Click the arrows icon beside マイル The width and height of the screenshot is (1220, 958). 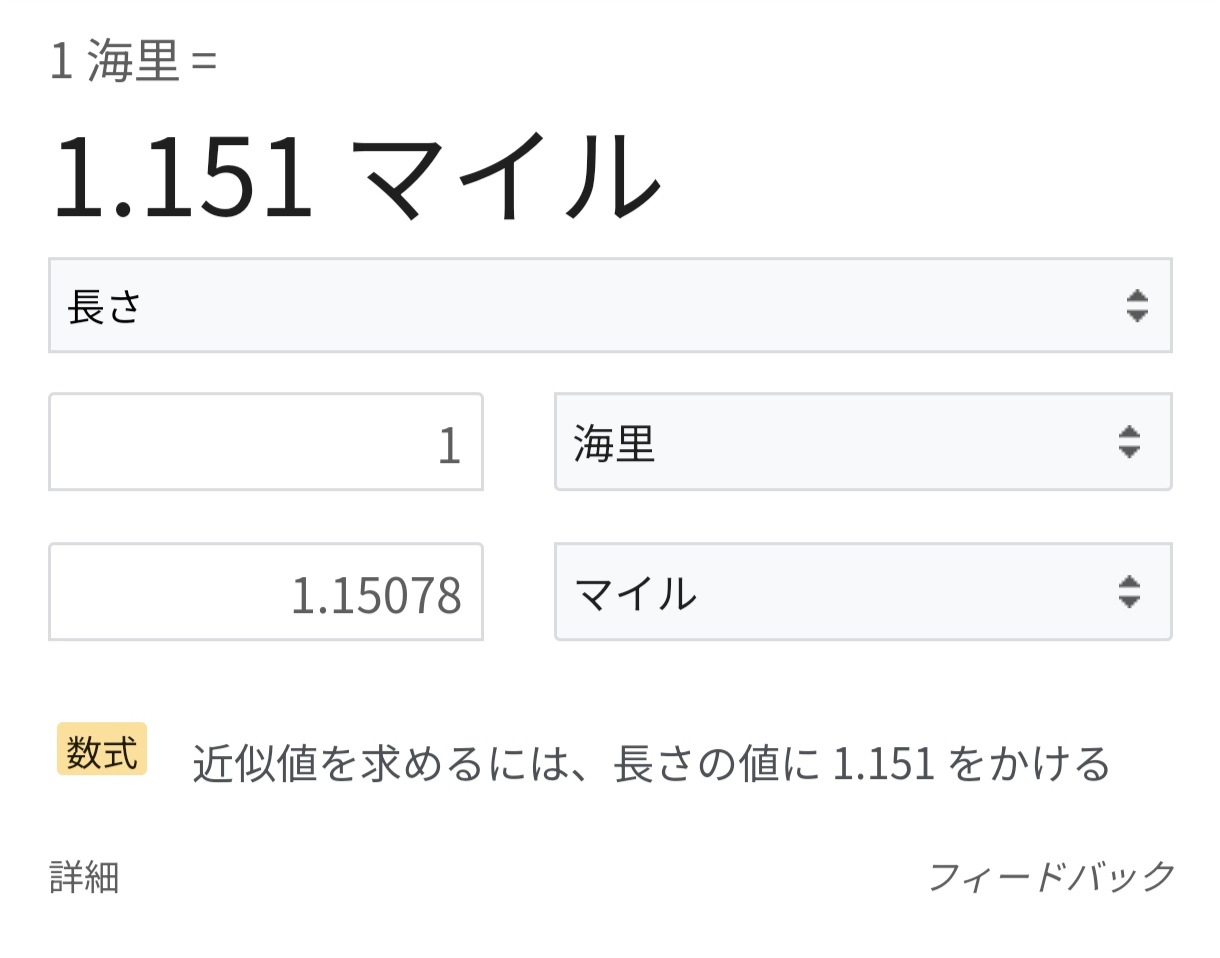click(x=1129, y=592)
